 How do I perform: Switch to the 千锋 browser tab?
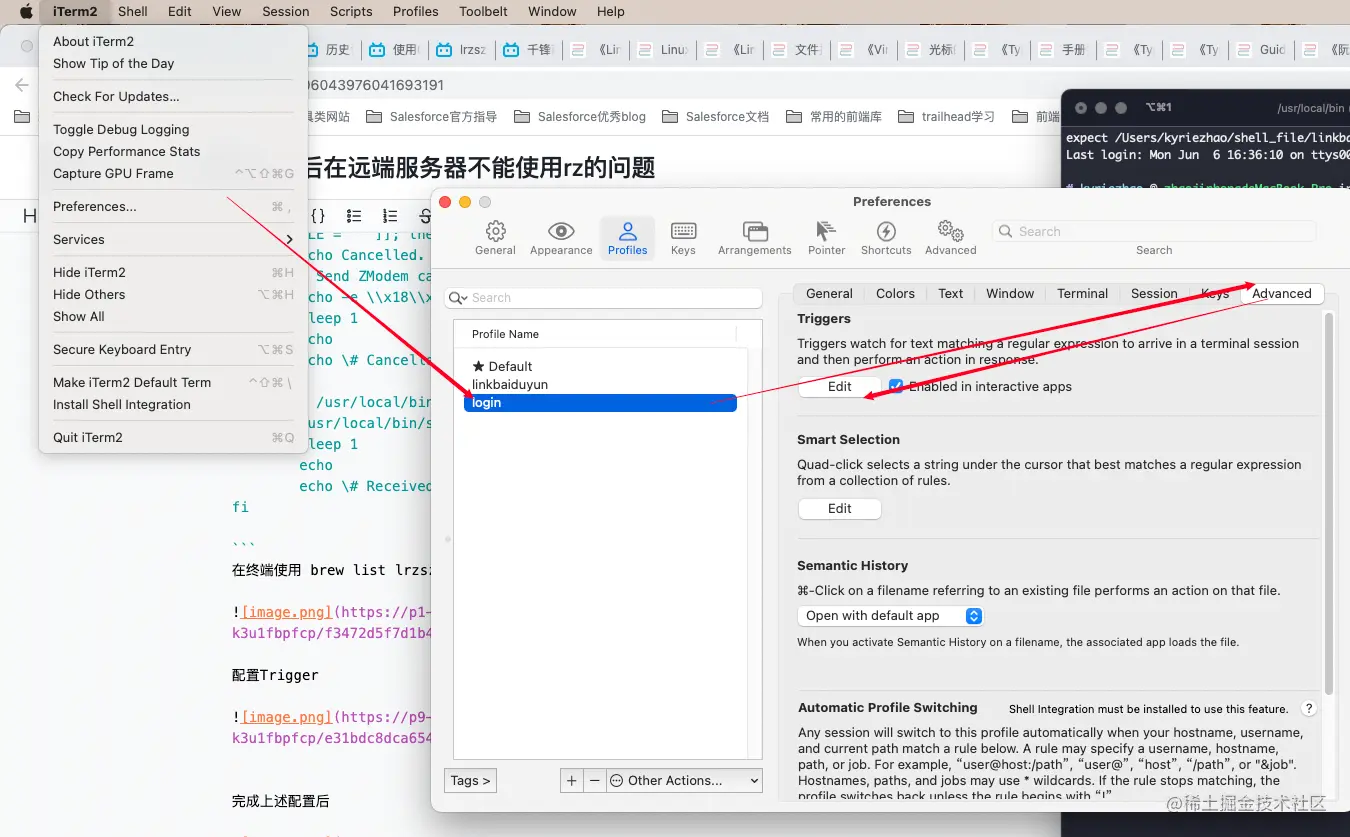(x=527, y=50)
